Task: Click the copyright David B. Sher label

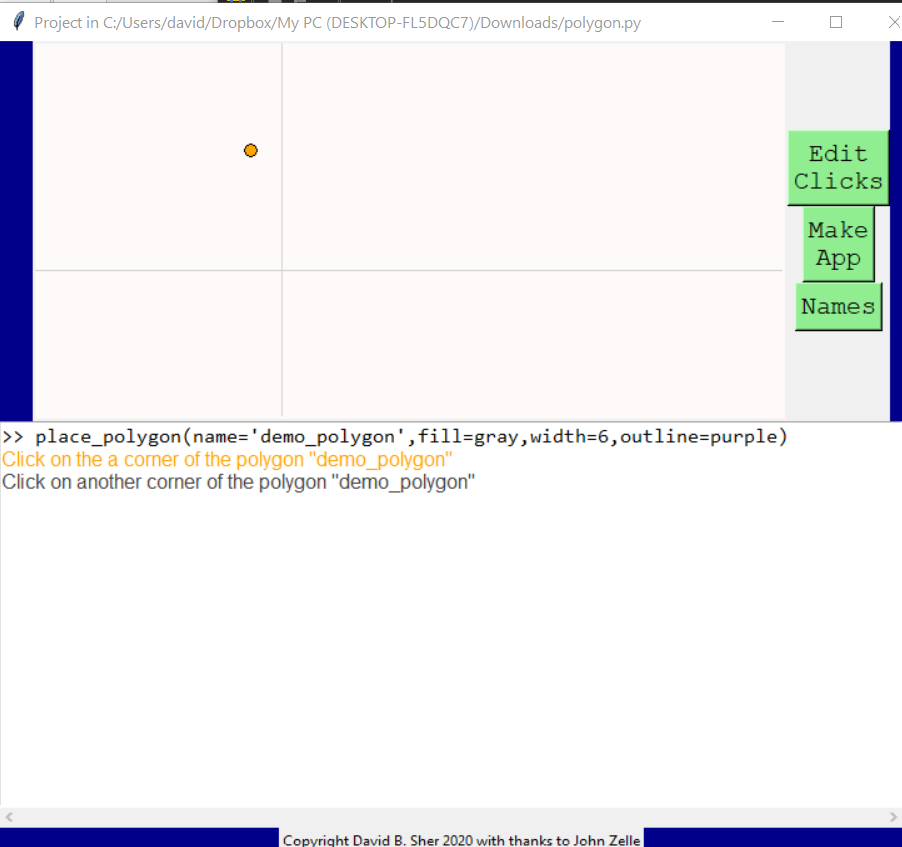Action: (461, 839)
